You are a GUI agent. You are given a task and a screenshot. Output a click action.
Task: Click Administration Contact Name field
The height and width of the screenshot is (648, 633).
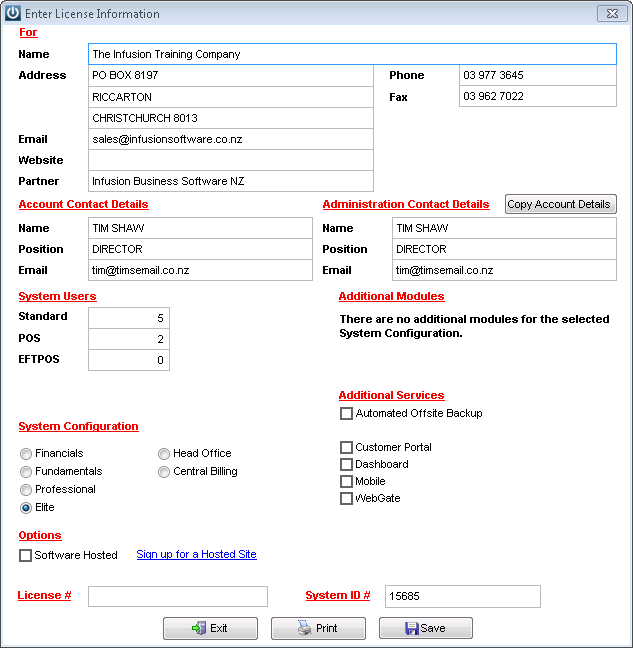(504, 228)
